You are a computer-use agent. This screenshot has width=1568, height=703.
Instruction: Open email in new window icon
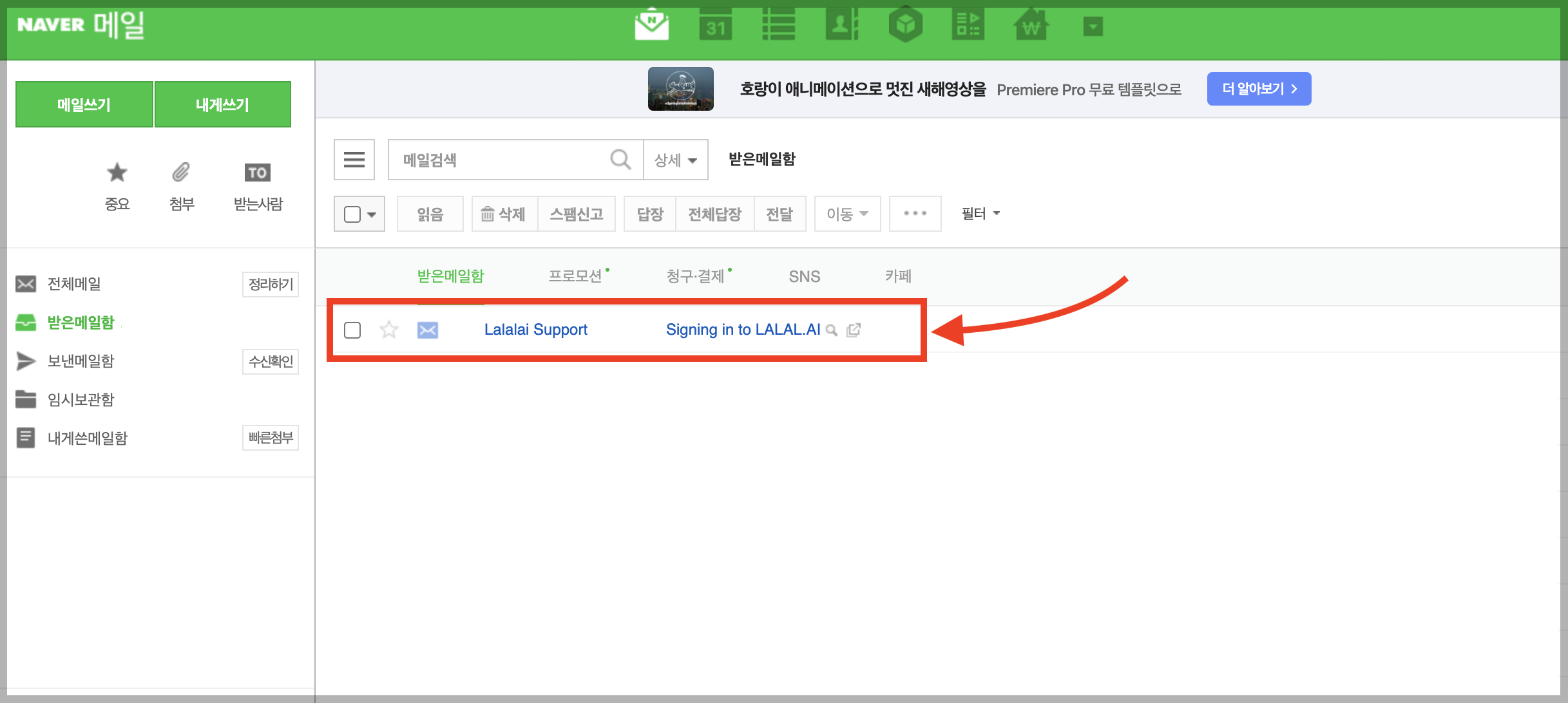click(x=854, y=330)
